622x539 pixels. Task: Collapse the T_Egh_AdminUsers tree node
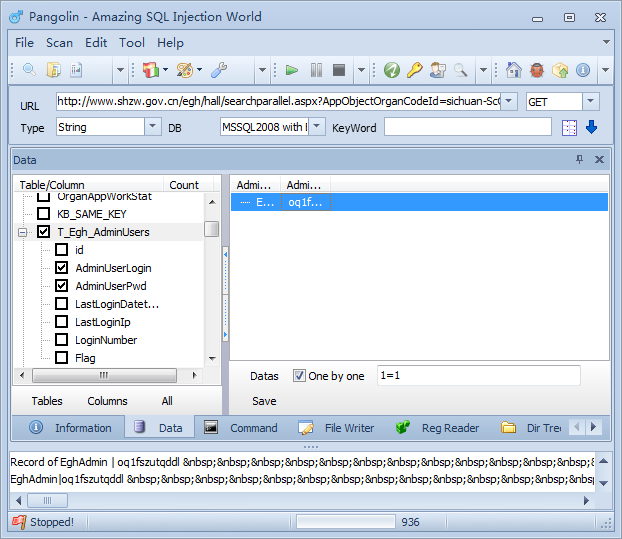22,232
